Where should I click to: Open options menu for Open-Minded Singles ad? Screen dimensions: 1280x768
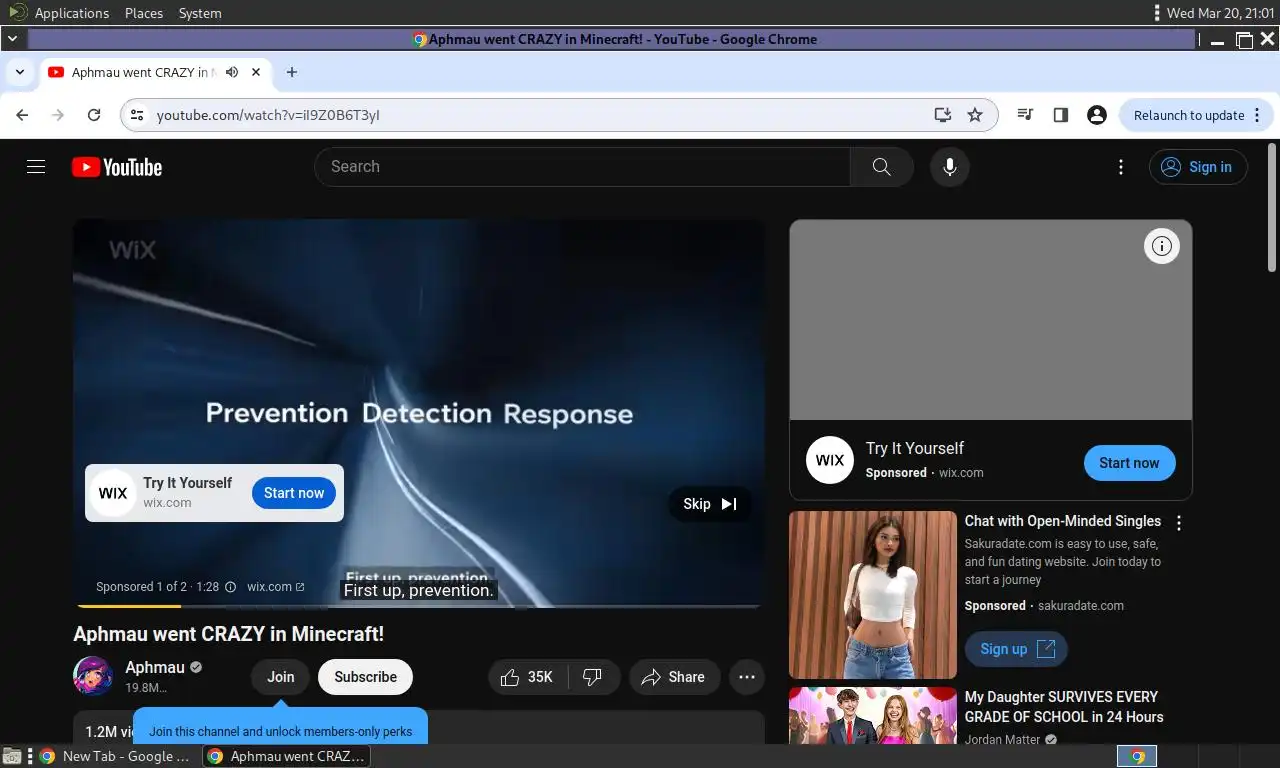click(x=1179, y=523)
